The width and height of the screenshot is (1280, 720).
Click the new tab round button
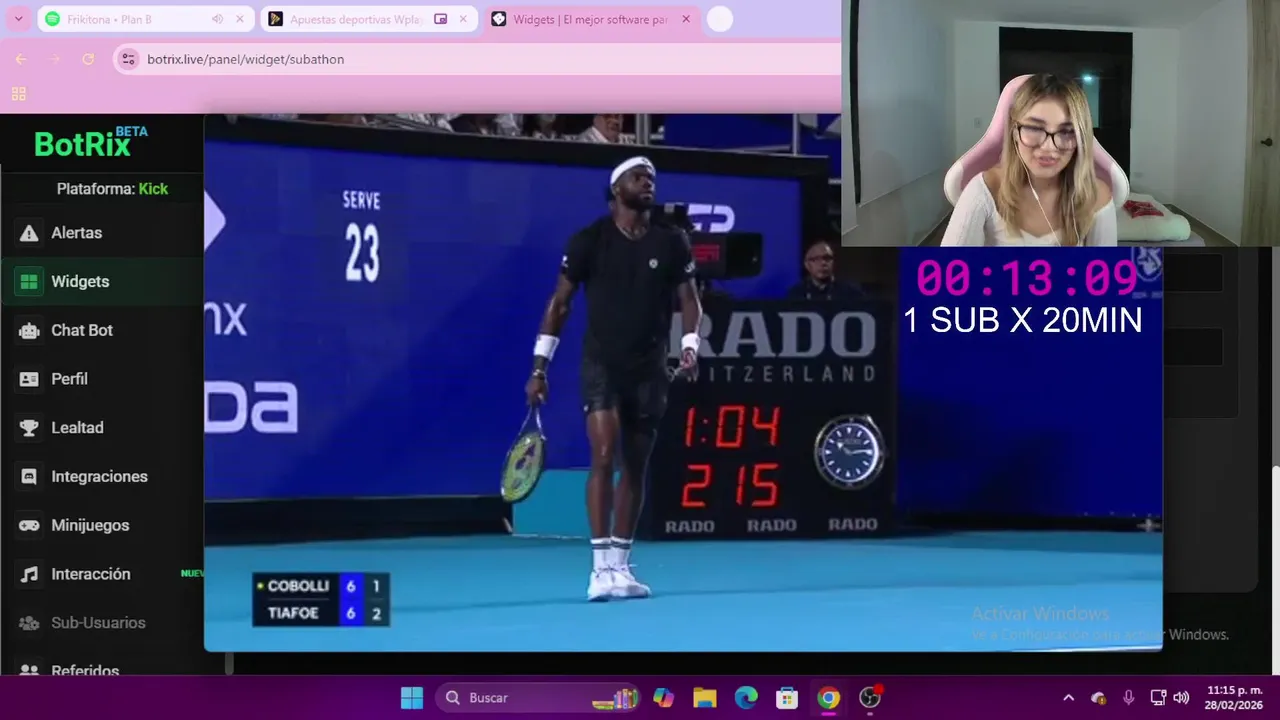click(720, 19)
